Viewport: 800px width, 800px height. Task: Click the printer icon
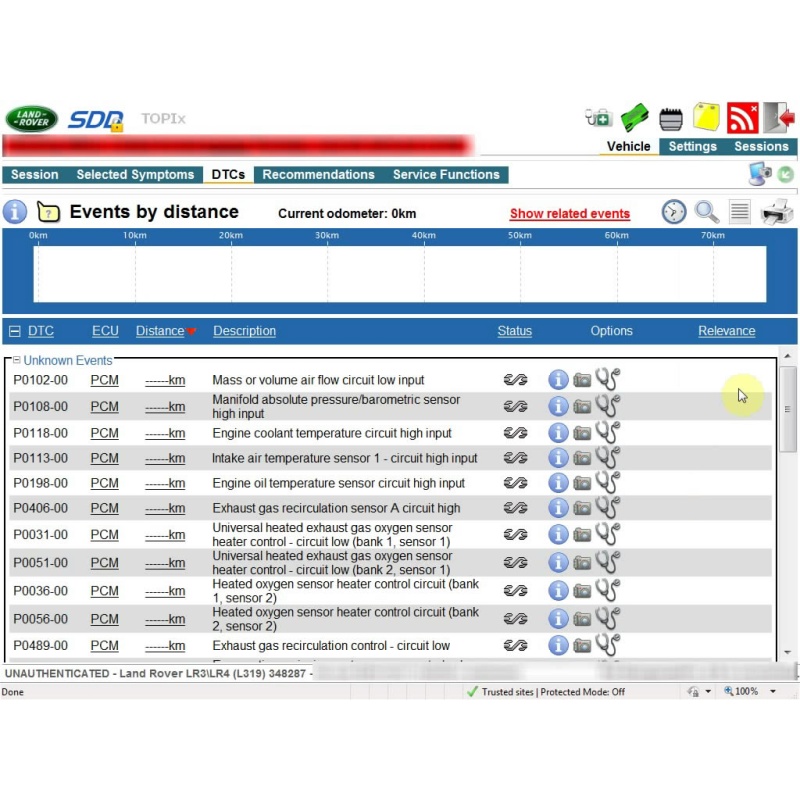(x=777, y=212)
